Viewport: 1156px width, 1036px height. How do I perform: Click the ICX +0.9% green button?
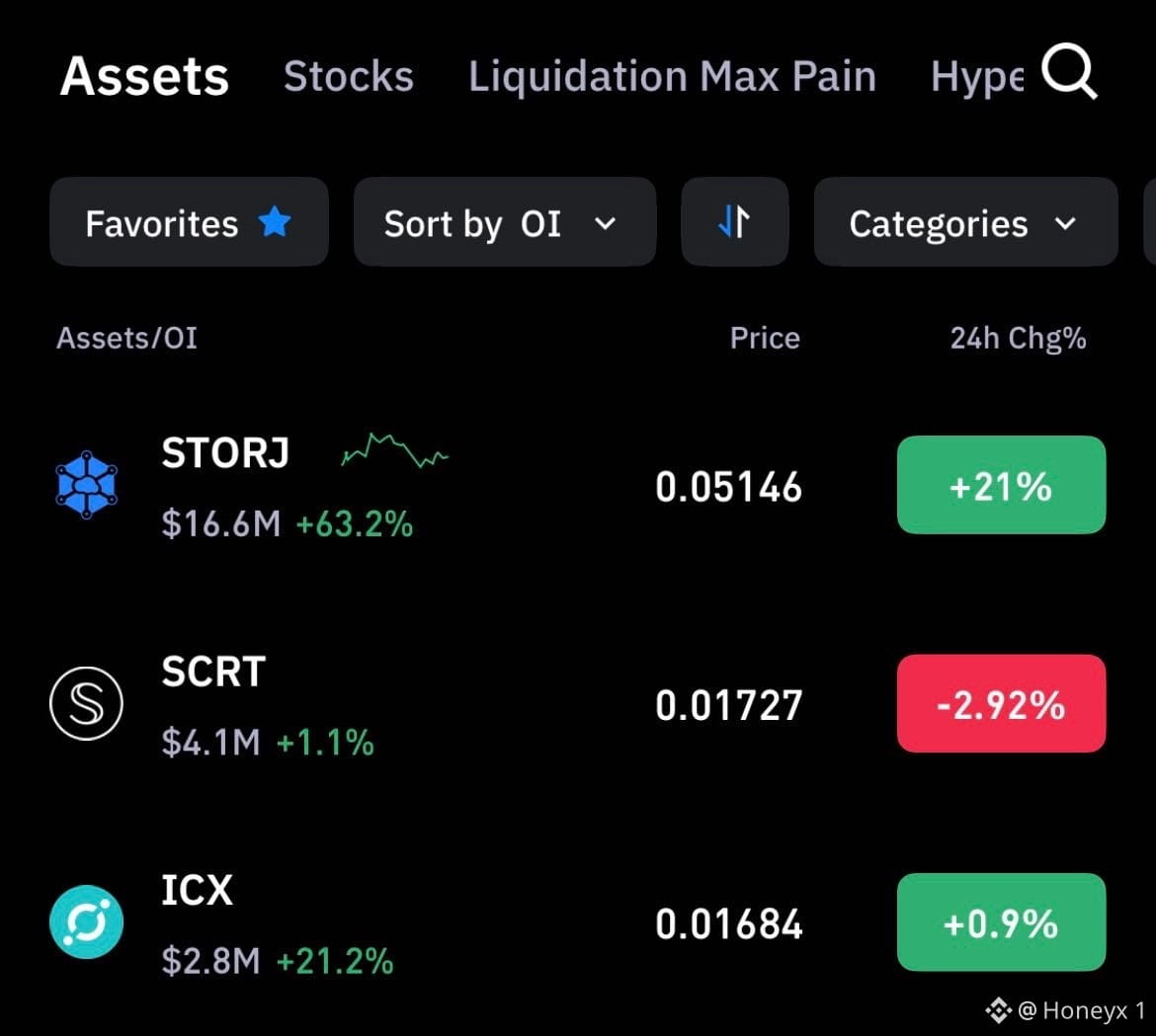click(x=1001, y=921)
